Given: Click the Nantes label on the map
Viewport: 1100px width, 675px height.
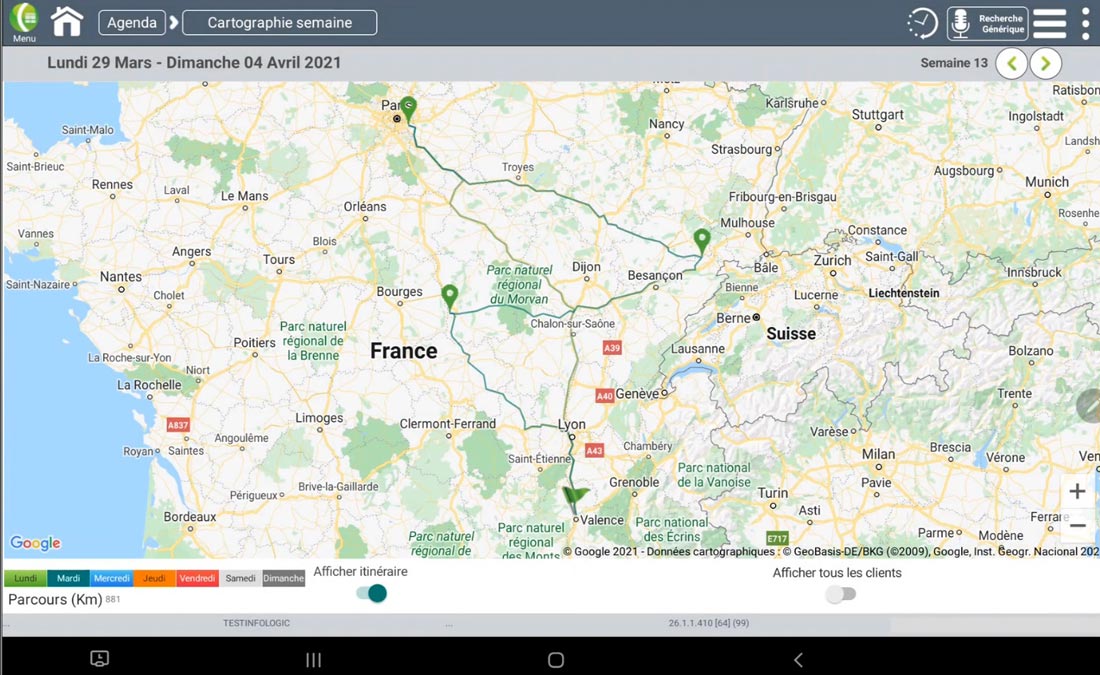Looking at the screenshot, I should pos(121,276).
